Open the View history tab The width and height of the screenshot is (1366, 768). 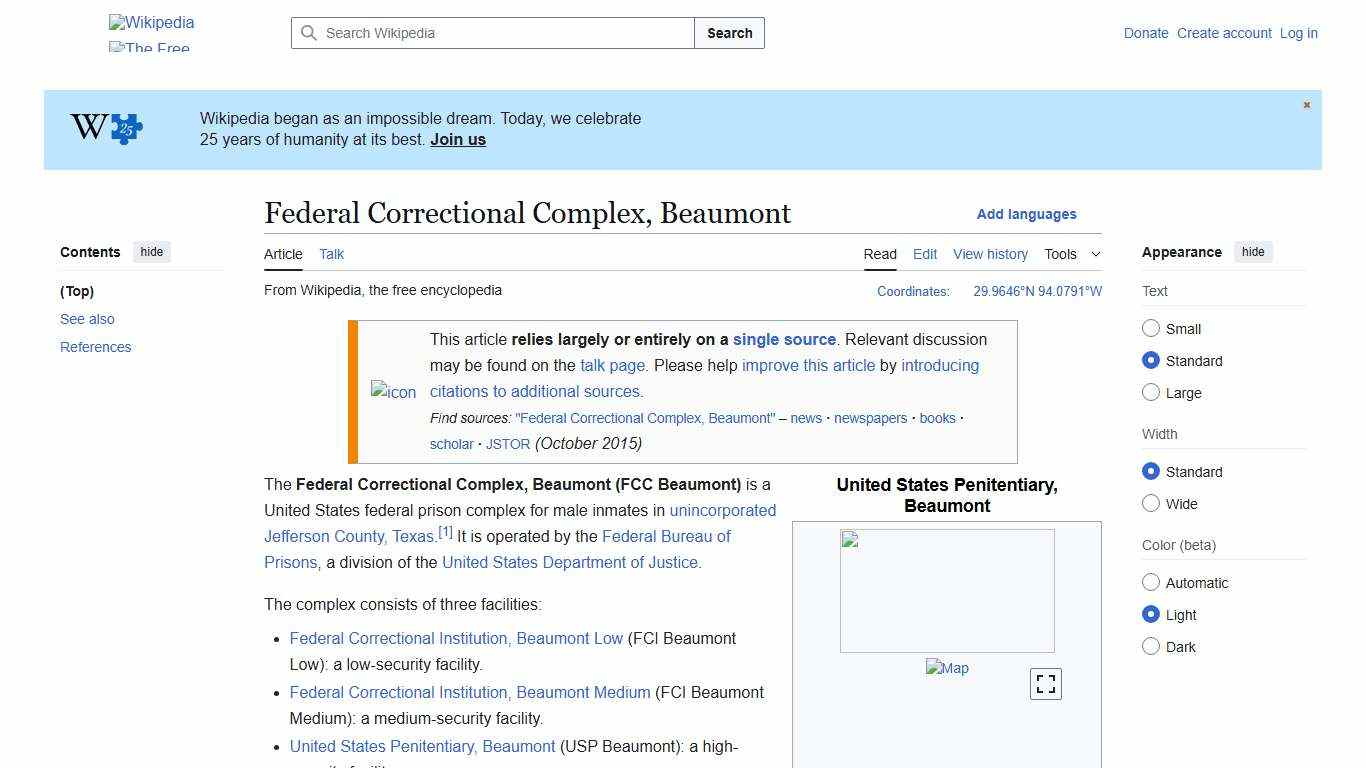990,254
